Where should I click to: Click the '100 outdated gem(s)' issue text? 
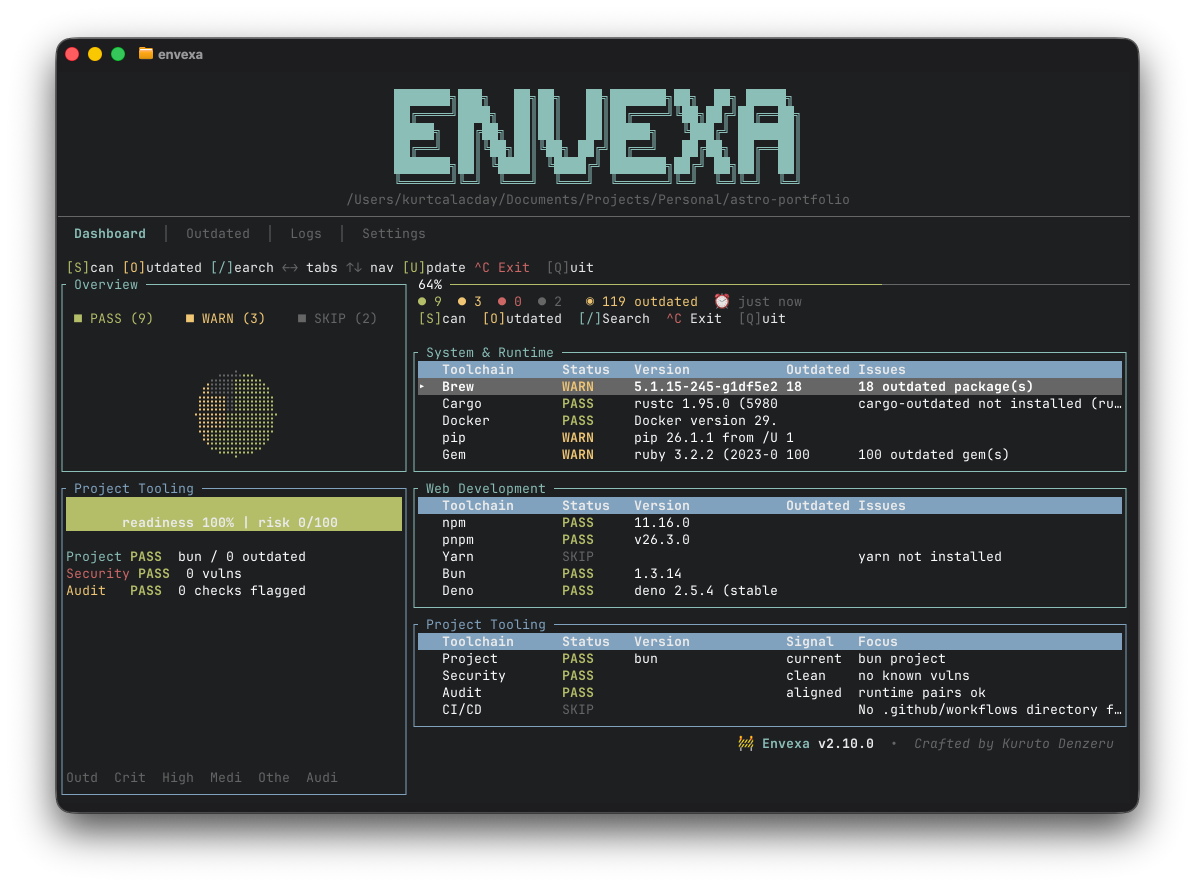(x=934, y=455)
